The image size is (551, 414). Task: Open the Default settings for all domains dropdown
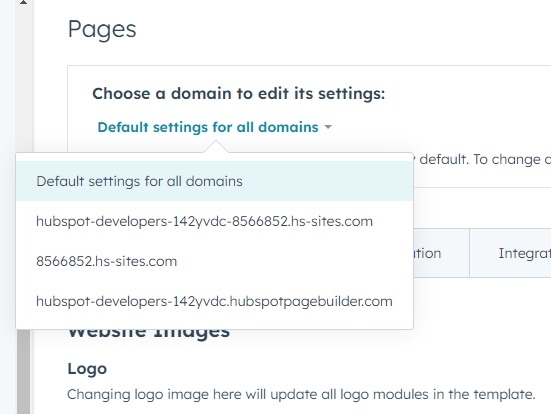(x=214, y=127)
